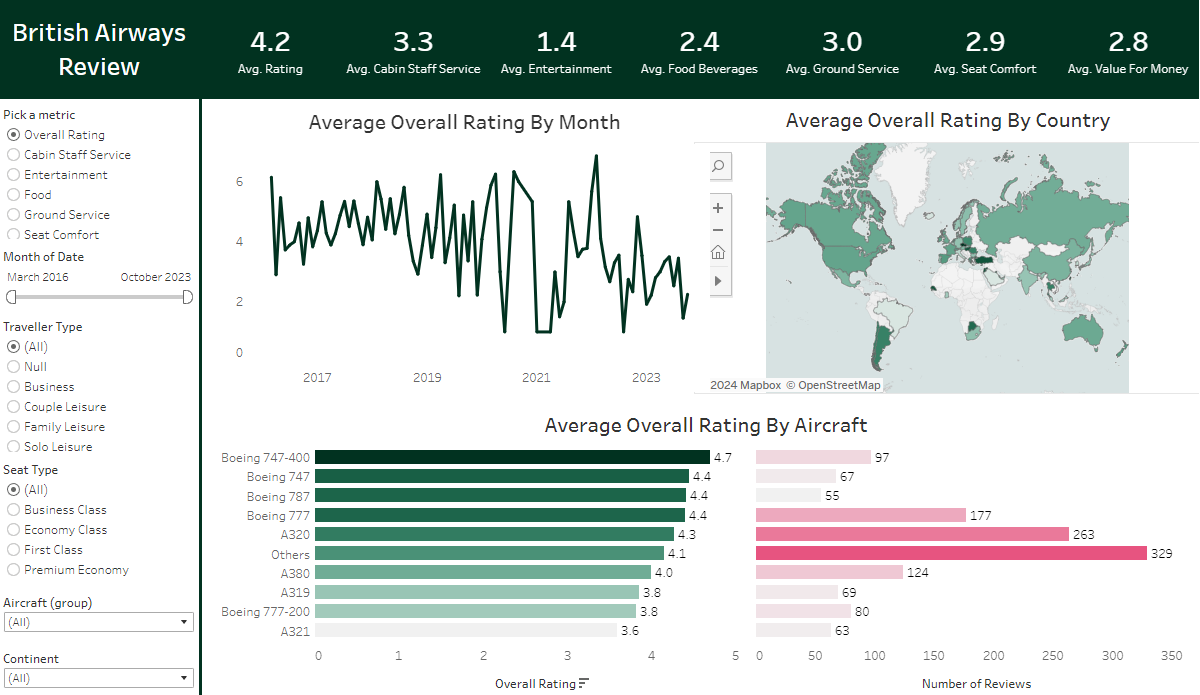Filter Traveller Type to Null
1200x695 pixels.
click(13, 367)
